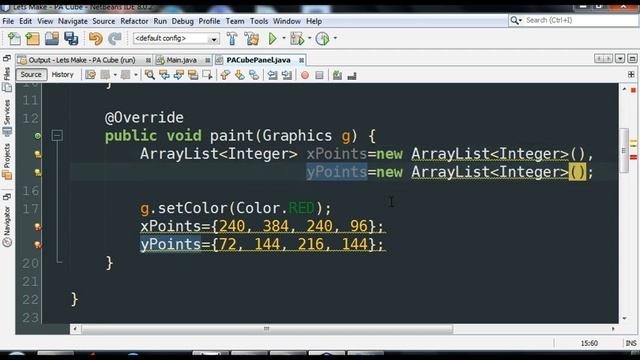This screenshot has height=360, width=640.
Task: Open the Projects side panel
Action: [x=7, y=162]
